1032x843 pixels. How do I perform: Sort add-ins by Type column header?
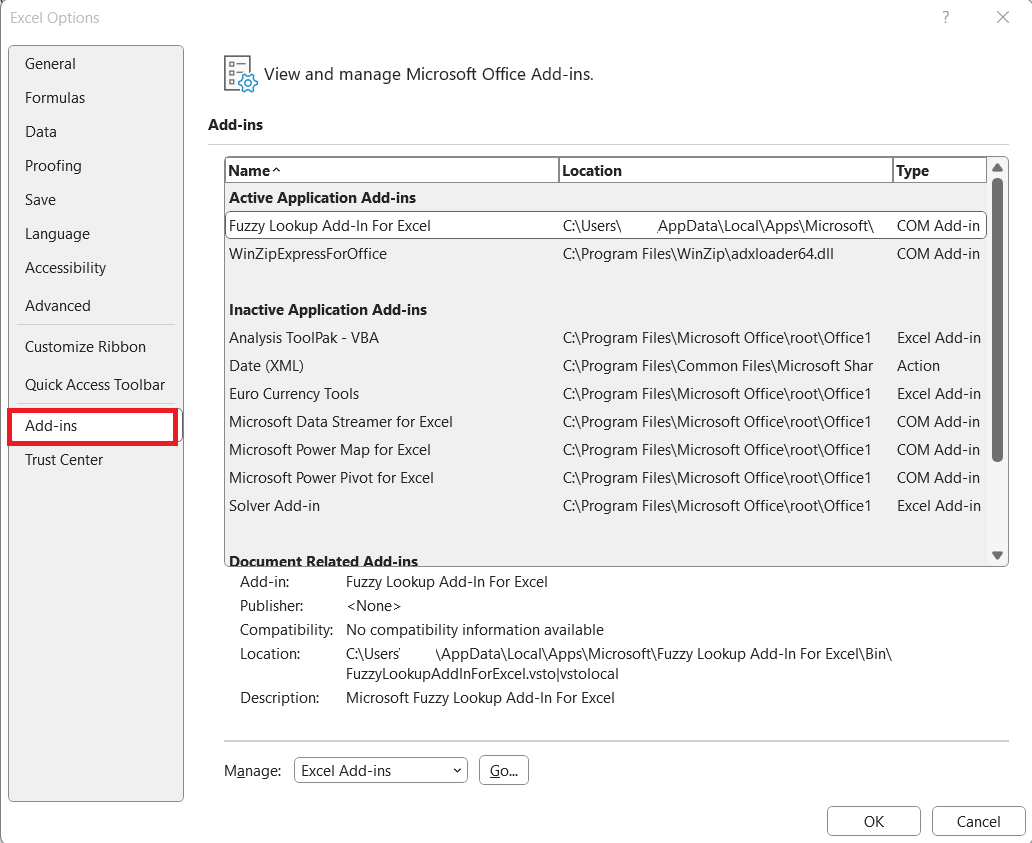pyautogui.click(x=940, y=170)
